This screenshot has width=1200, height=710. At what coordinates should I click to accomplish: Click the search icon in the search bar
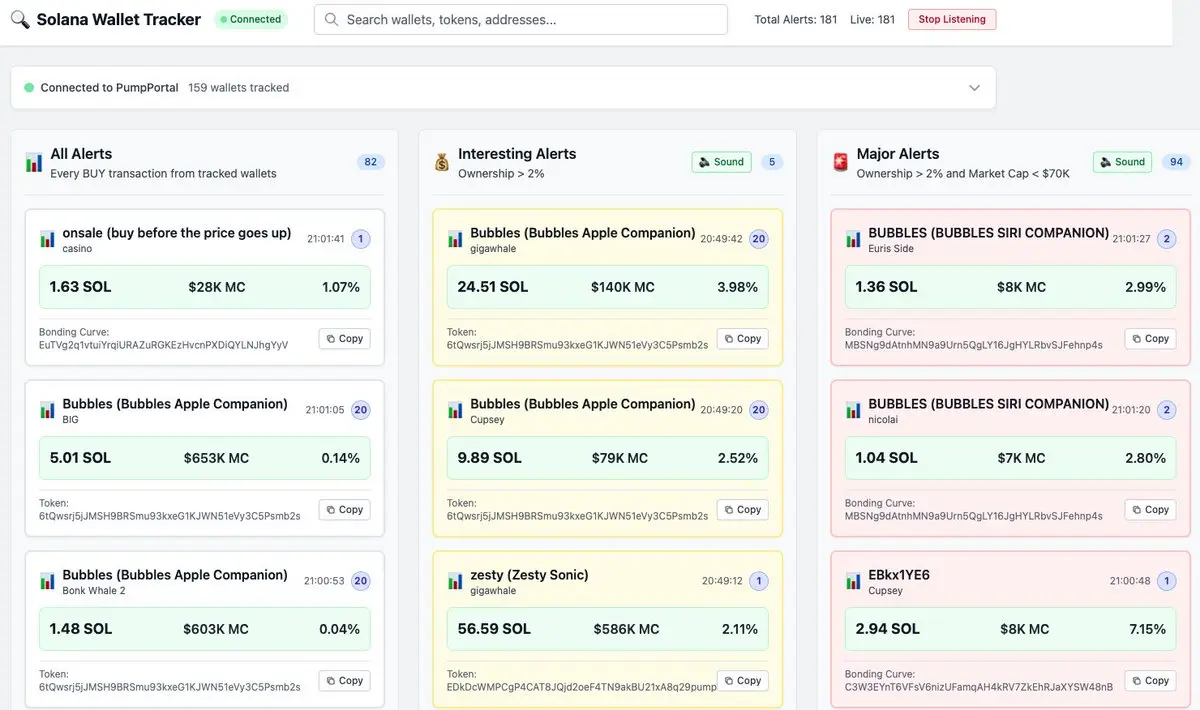(x=331, y=20)
